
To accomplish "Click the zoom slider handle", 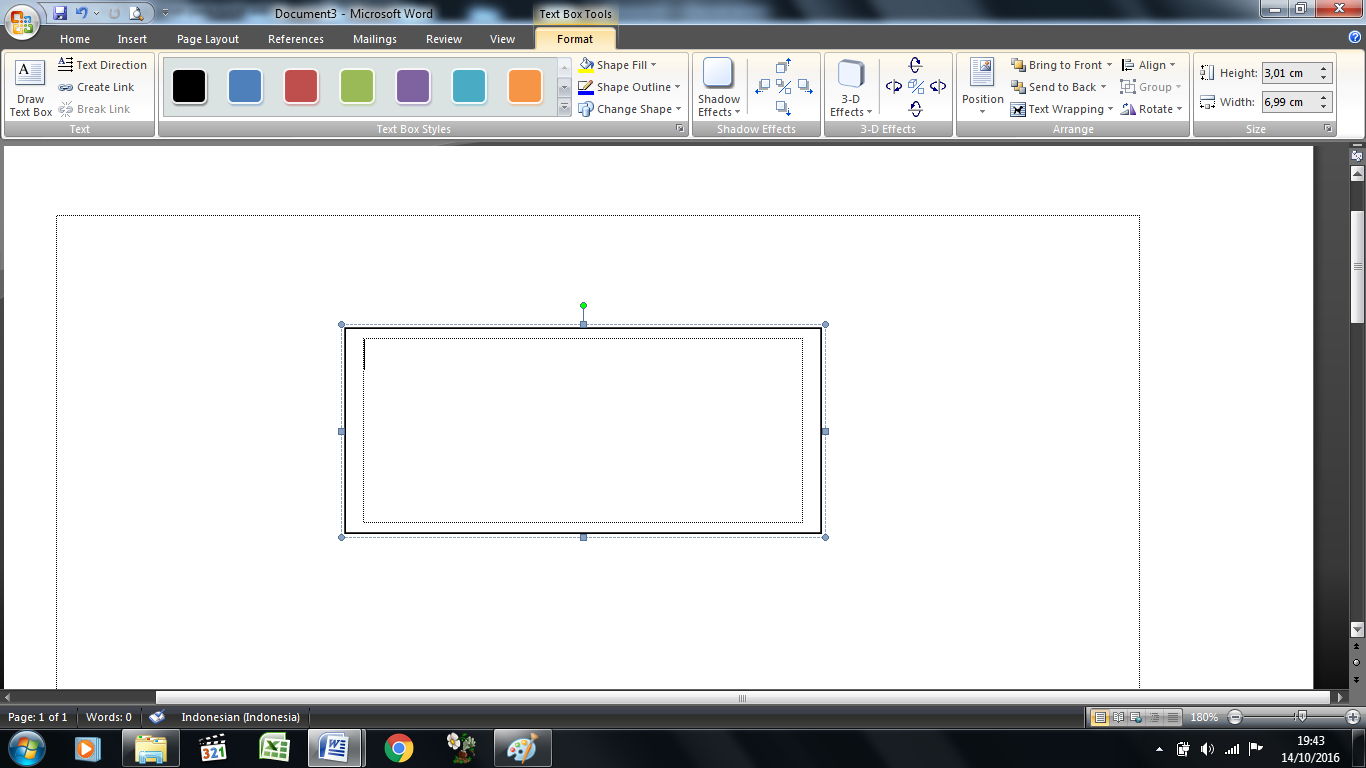I will 1301,717.
